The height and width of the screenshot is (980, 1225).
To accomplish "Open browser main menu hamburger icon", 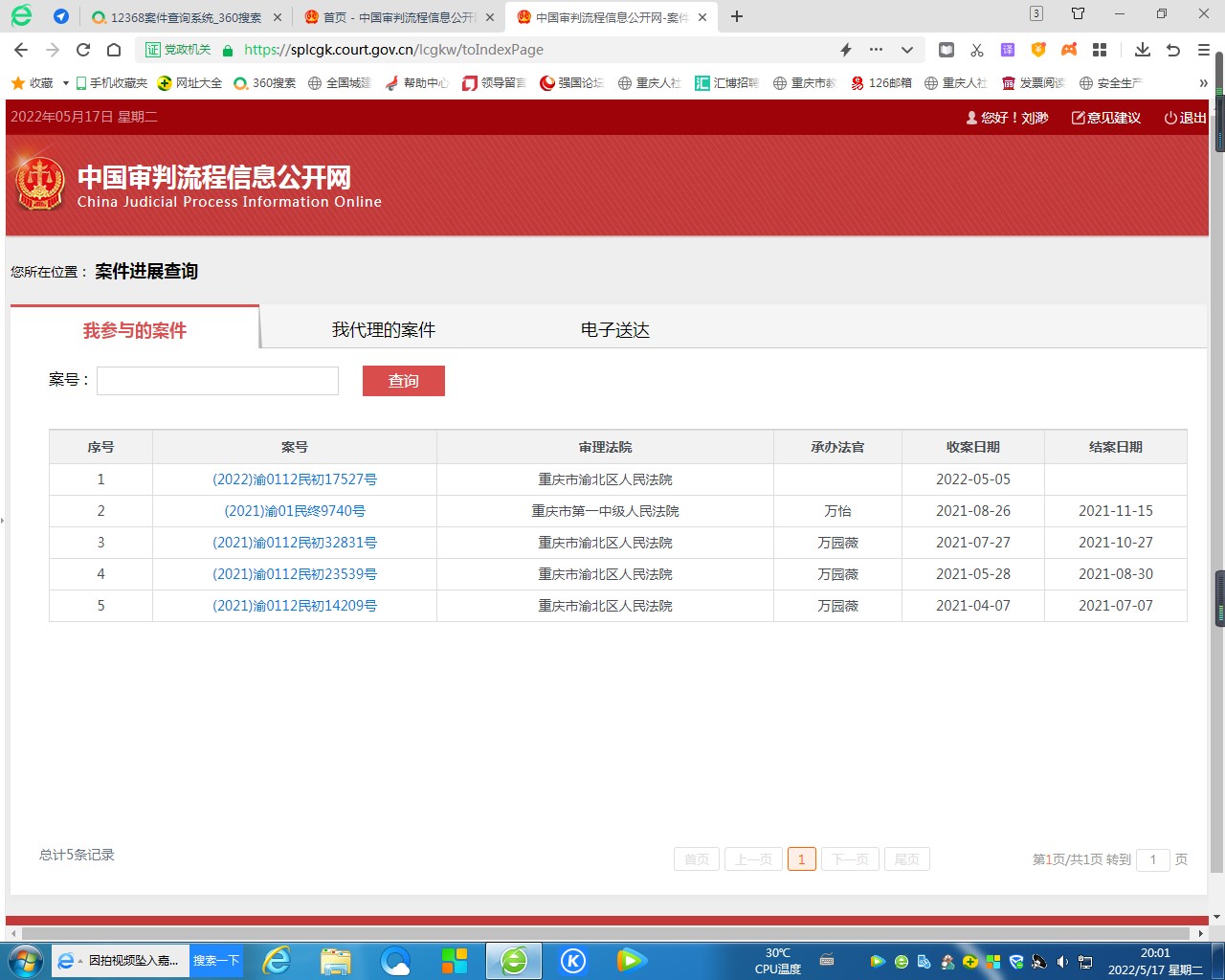I will [x=1204, y=50].
